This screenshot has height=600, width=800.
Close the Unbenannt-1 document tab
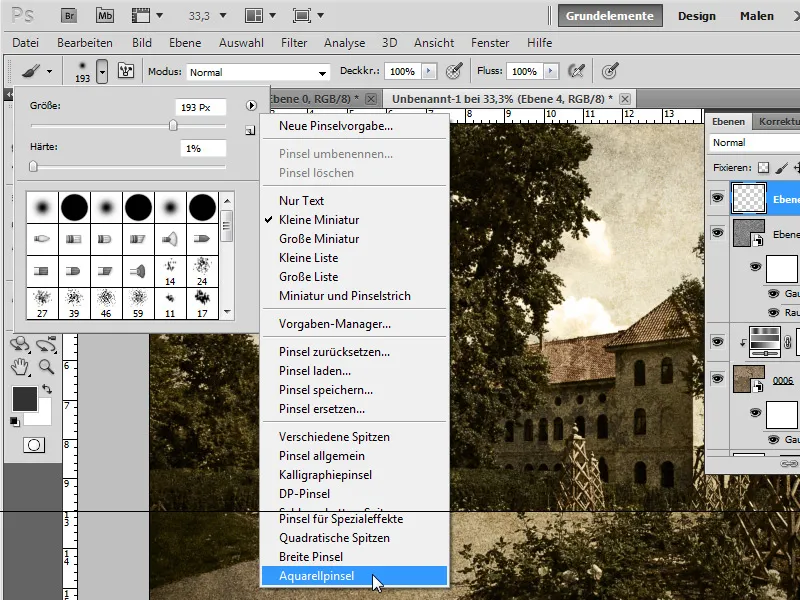(625, 98)
